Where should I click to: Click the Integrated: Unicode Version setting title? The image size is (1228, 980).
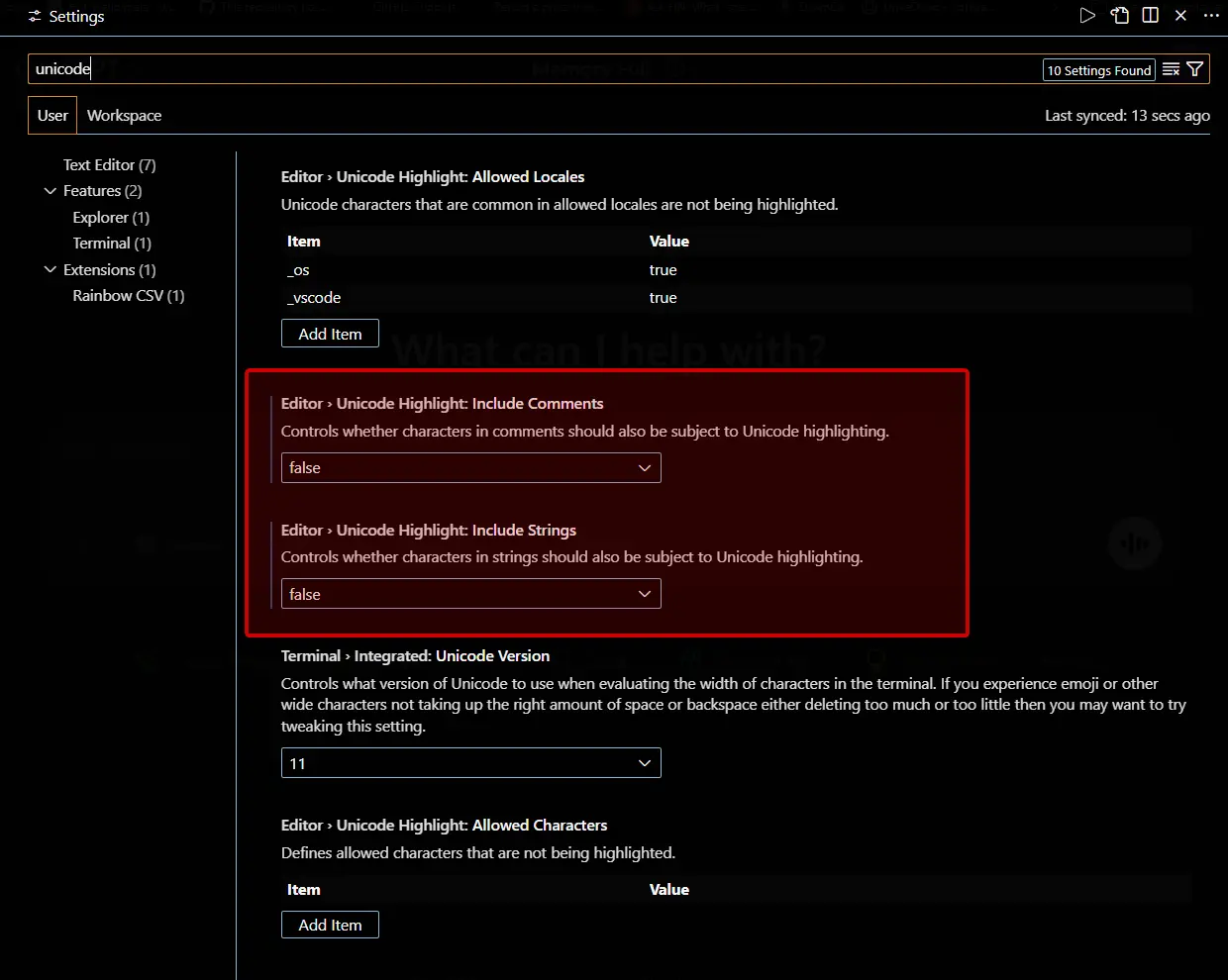[x=415, y=656]
